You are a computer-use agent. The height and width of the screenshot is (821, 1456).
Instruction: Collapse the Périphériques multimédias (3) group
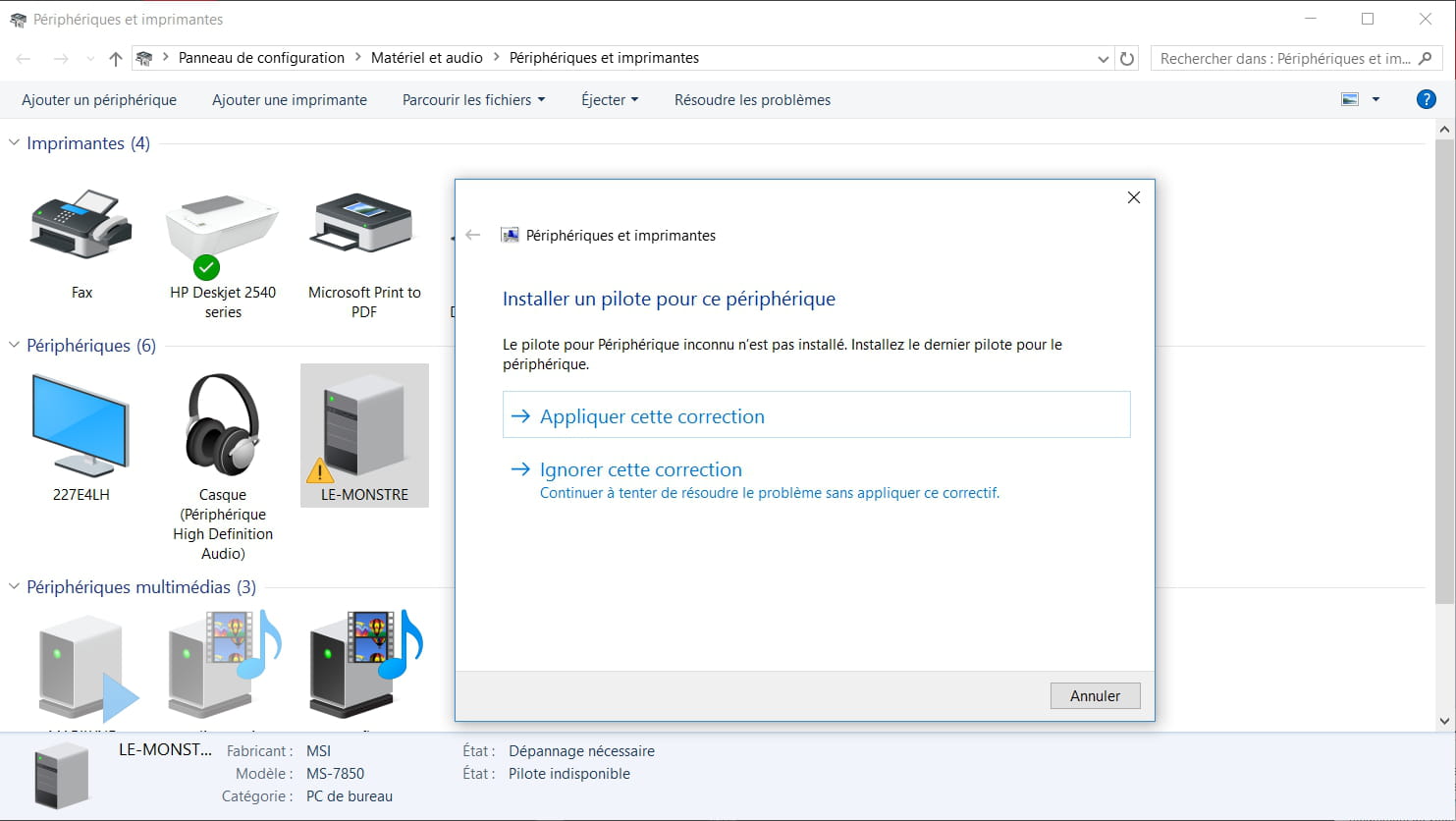(x=14, y=587)
